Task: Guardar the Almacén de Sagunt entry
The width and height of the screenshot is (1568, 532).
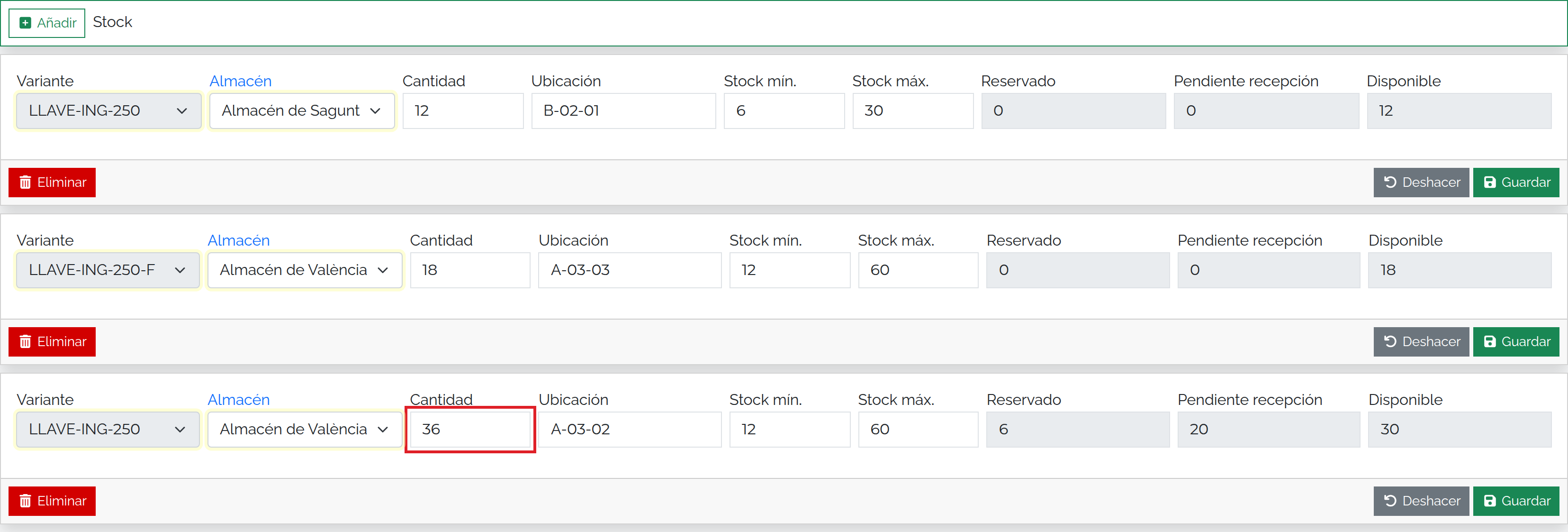Action: pos(1515,182)
